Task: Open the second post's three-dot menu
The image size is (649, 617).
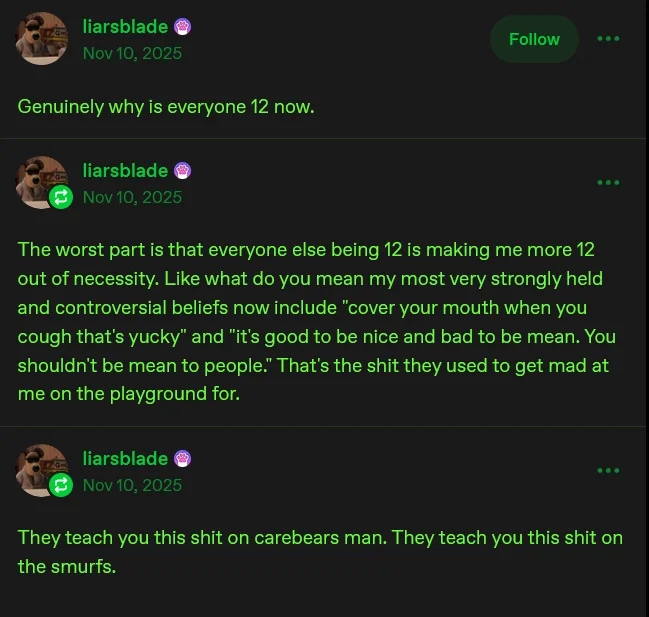Action: [608, 183]
